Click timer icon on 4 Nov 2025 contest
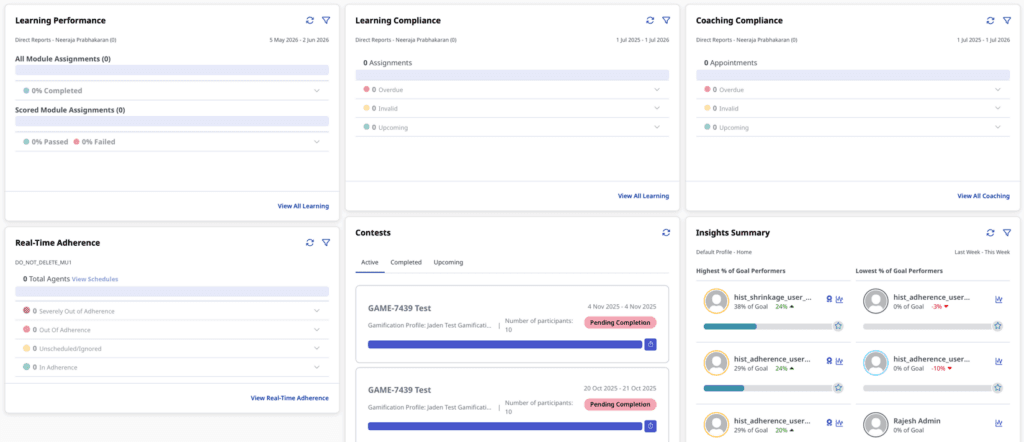Image resolution: width=1024 pixels, height=442 pixels. (x=650, y=344)
